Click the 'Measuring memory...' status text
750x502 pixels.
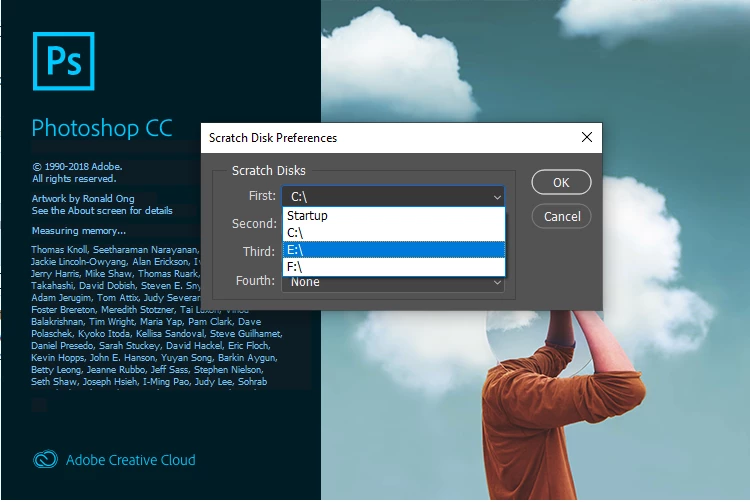coord(79,230)
